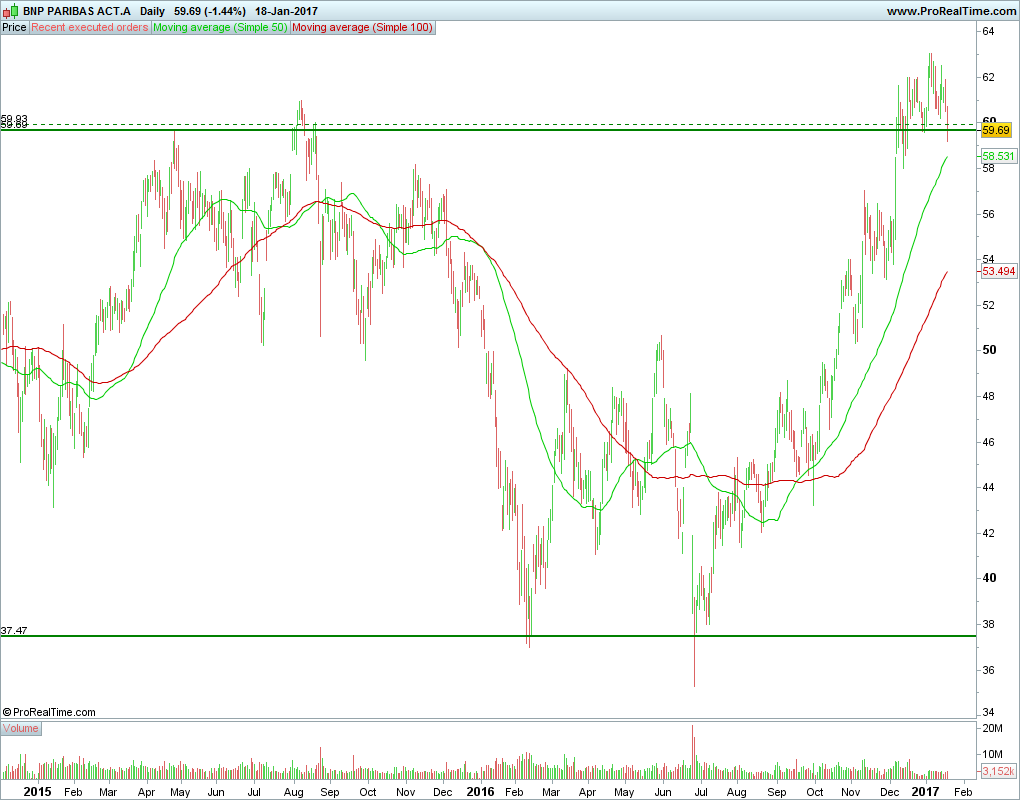Select the 59.93 dashed line label
Image resolution: width=1020 pixels, height=800 pixels.
pyautogui.click(x=14, y=119)
